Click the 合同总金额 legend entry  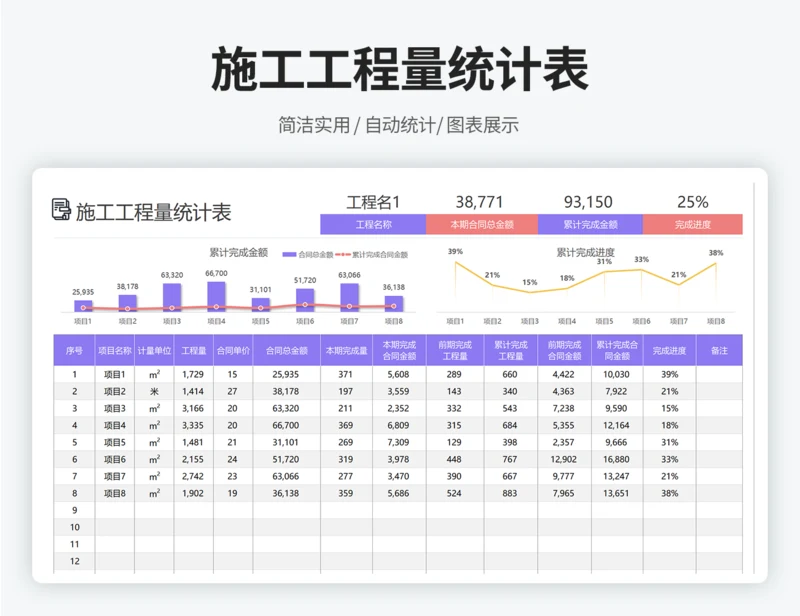pyautogui.click(x=308, y=255)
